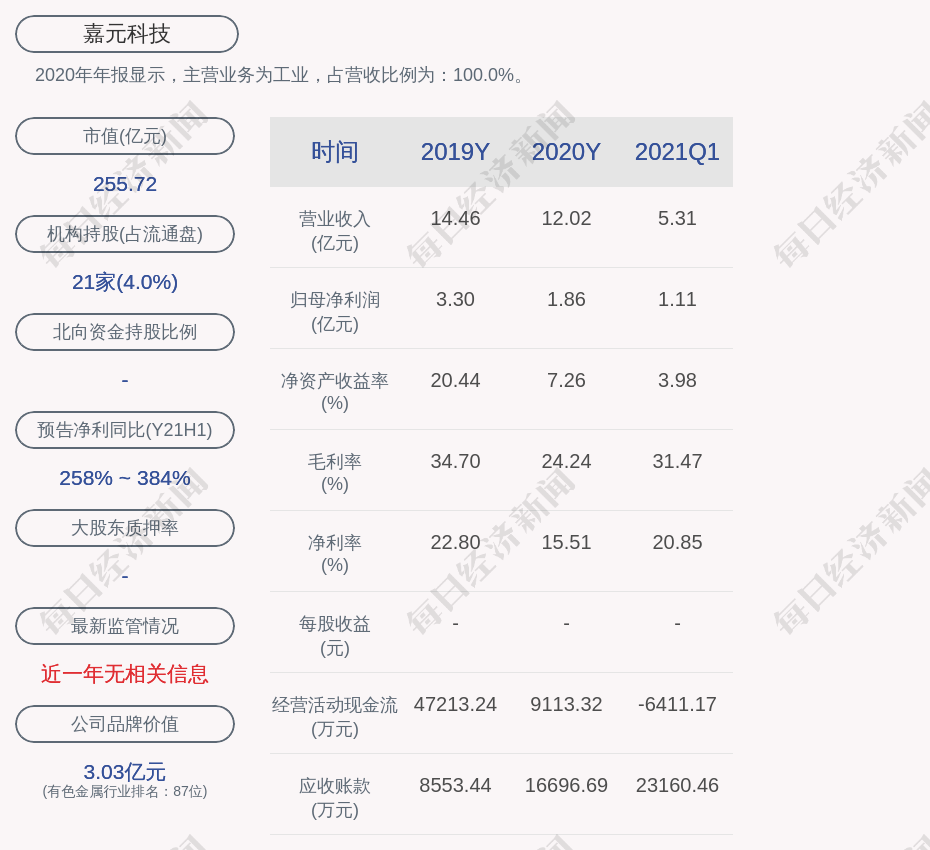Select the 大股东质押率 pill
The image size is (930, 850).
click(125, 528)
